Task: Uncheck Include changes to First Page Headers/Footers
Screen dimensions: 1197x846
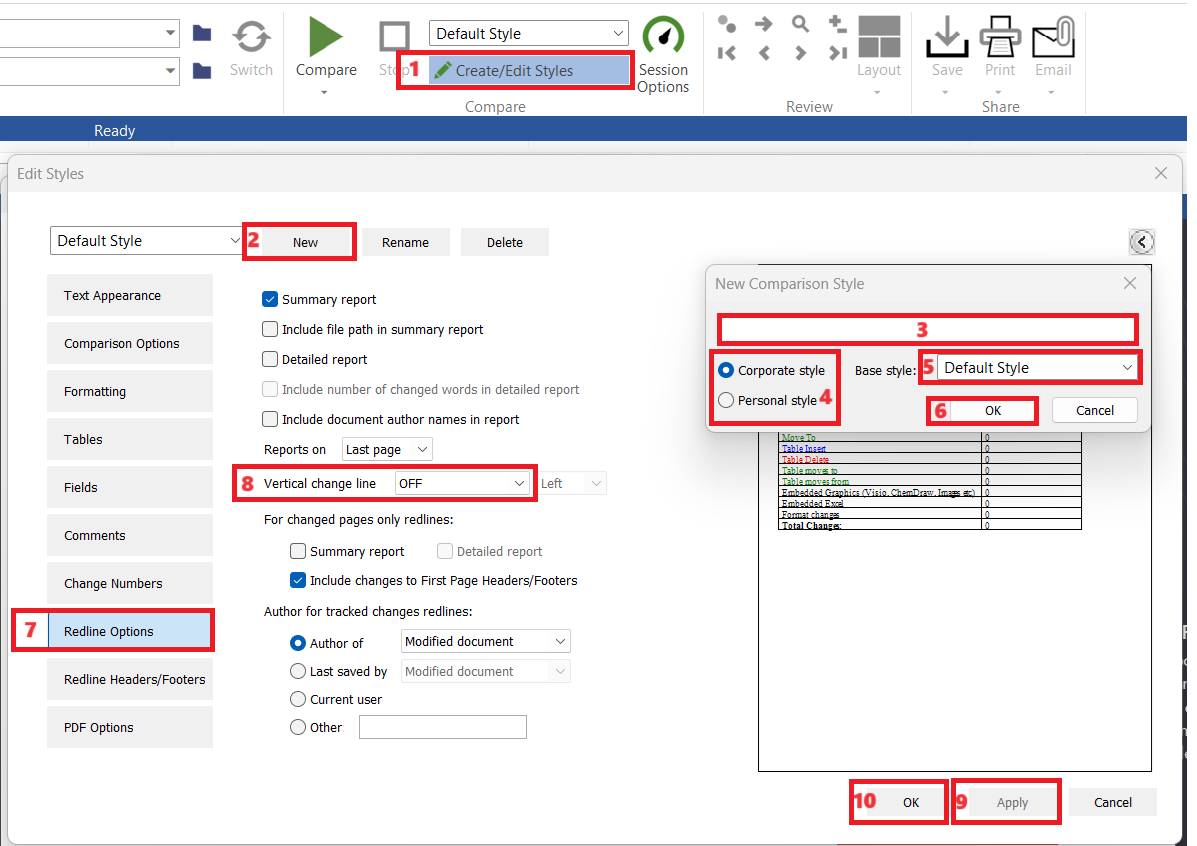Action: pos(298,580)
